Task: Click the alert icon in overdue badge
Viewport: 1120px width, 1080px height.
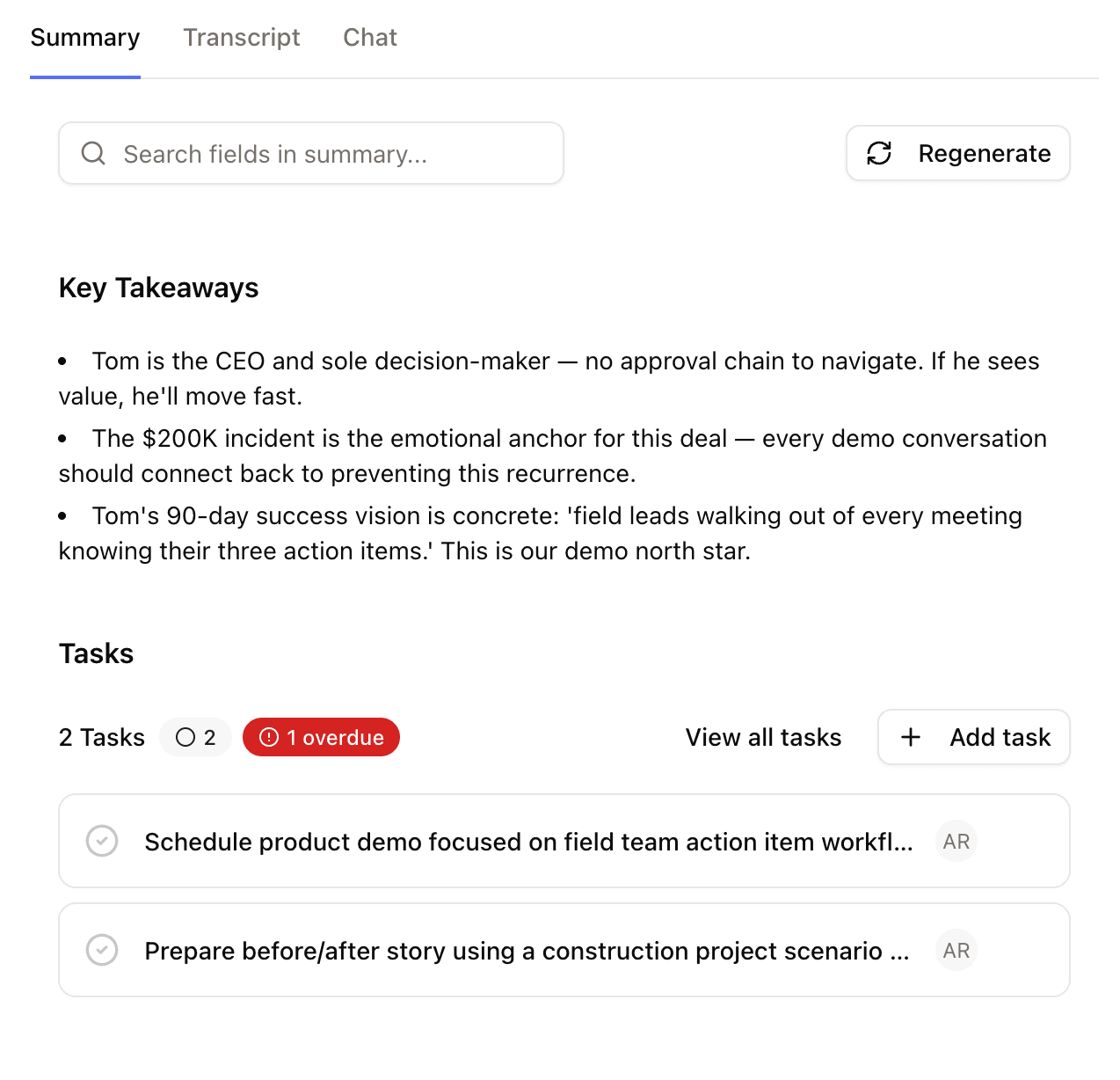Action: click(x=269, y=737)
